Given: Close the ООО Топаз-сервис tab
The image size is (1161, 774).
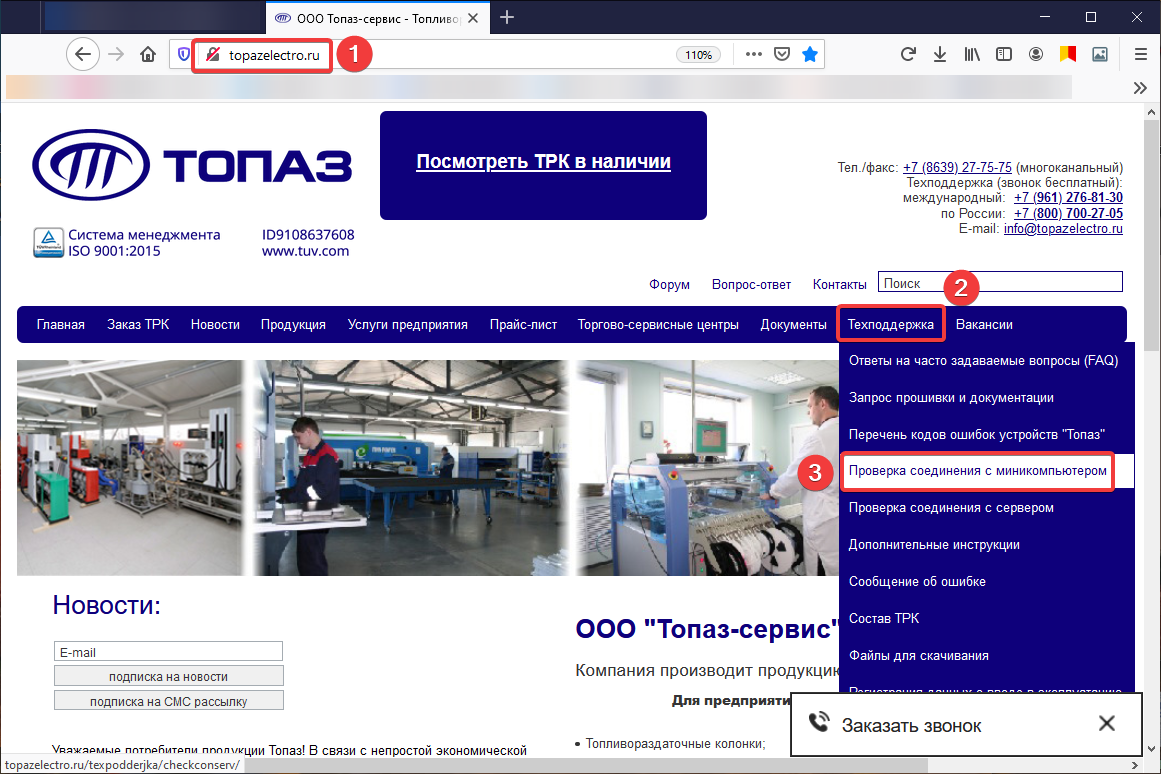Looking at the screenshot, I should click(x=473, y=19).
